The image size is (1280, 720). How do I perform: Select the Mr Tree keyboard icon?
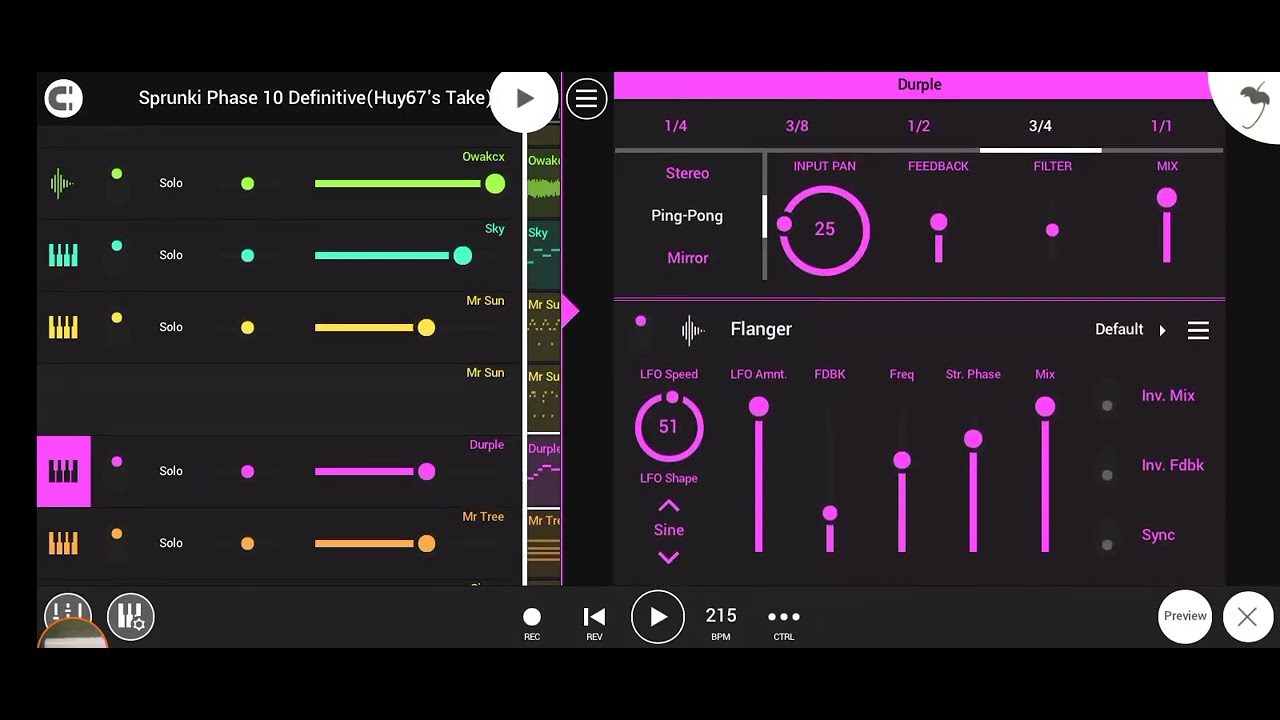[x=63, y=543]
